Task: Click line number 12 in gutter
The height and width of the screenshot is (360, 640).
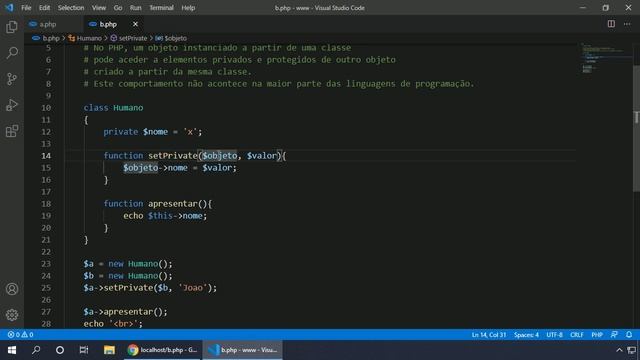Action: 46,132
